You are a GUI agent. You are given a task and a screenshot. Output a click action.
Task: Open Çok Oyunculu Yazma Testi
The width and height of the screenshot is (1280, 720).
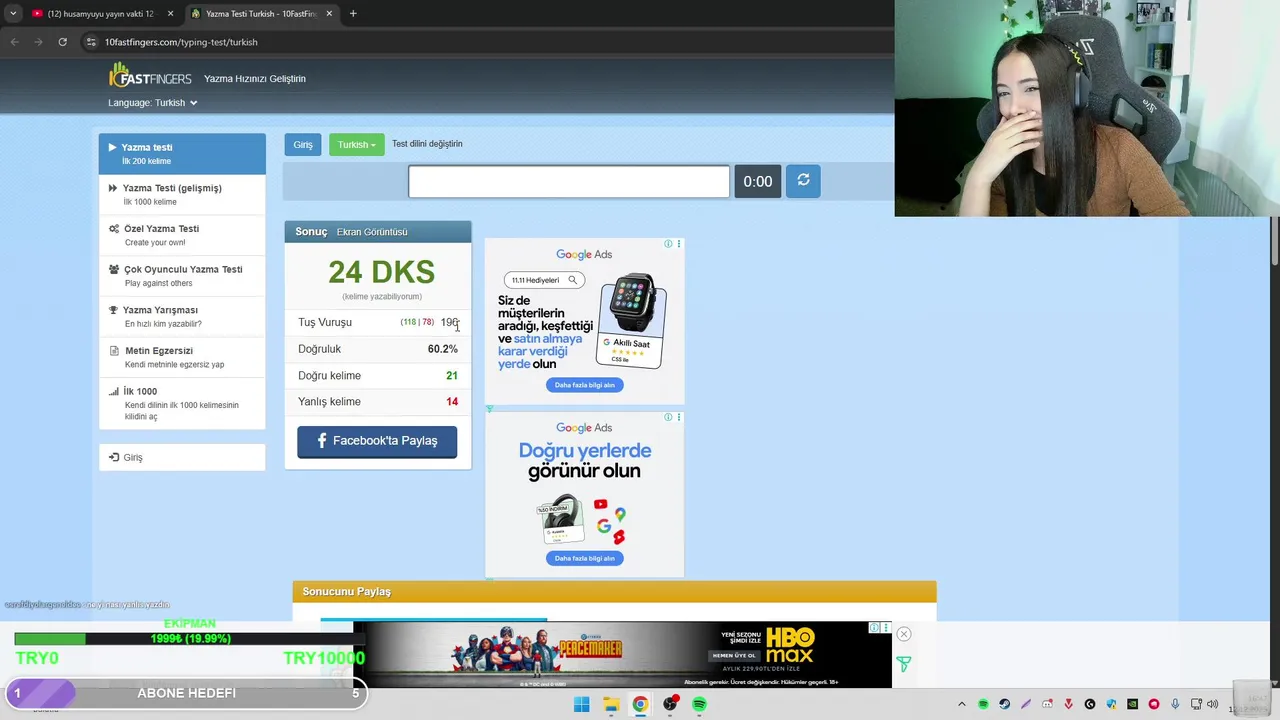(182, 276)
